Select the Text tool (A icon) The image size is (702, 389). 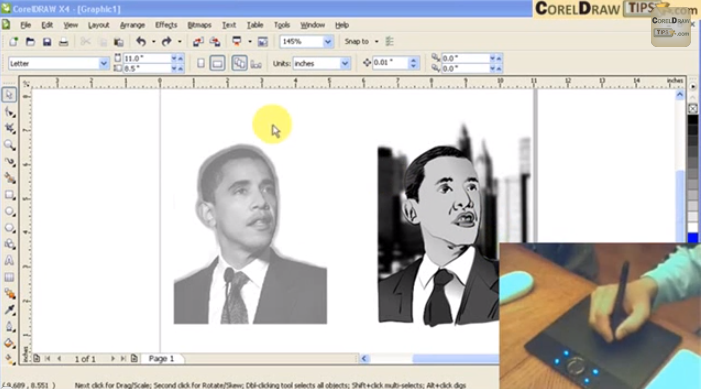[x=9, y=261]
